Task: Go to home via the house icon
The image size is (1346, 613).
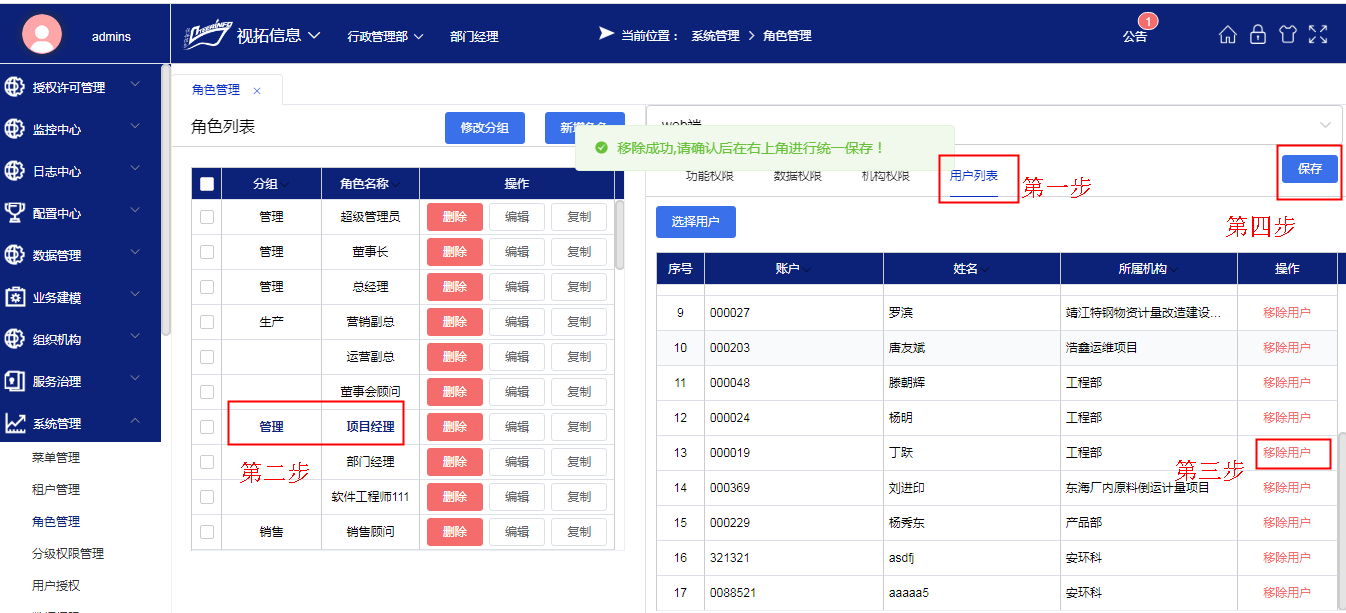Action: pos(1228,35)
